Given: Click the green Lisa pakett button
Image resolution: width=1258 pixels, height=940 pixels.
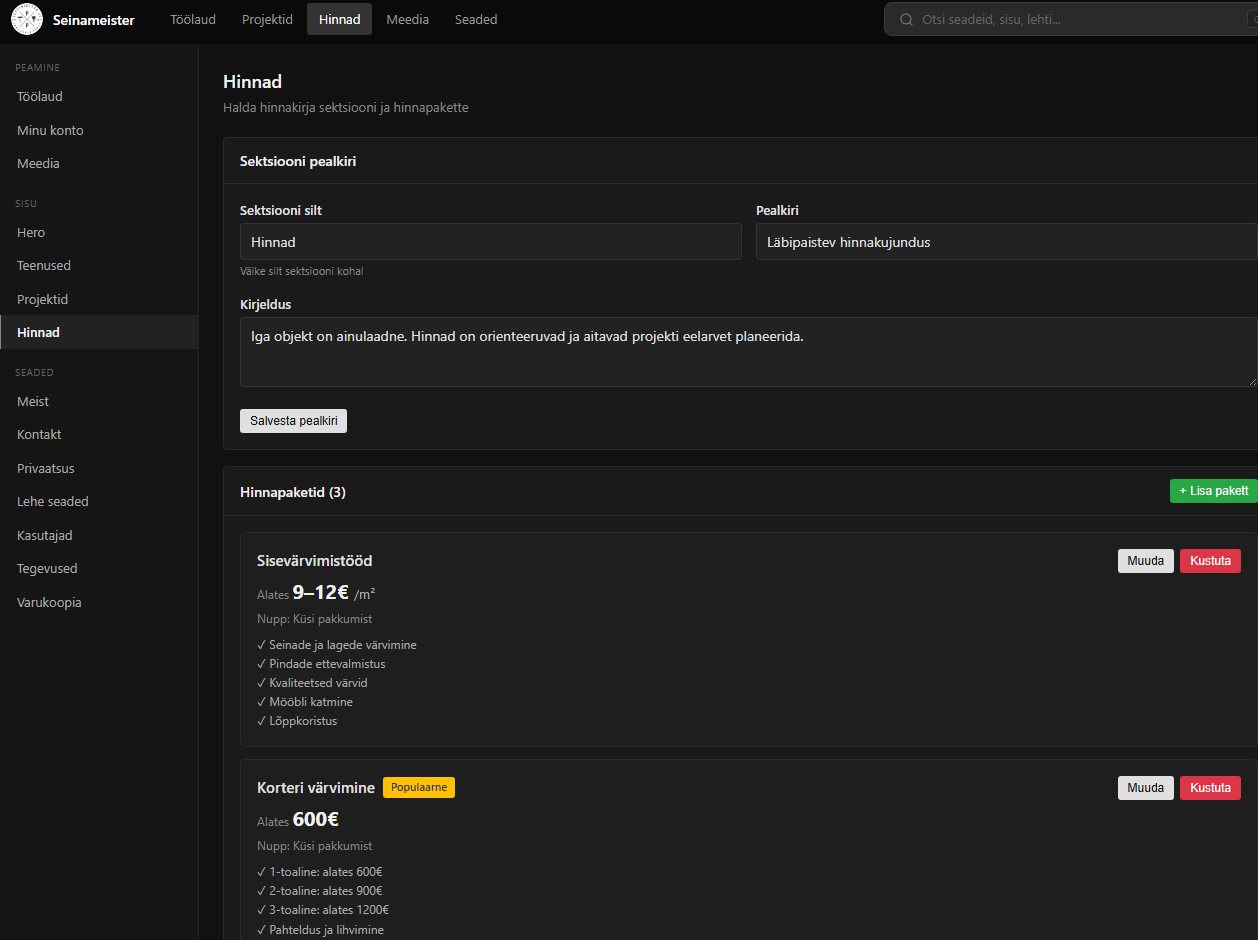Looking at the screenshot, I should 1213,491.
